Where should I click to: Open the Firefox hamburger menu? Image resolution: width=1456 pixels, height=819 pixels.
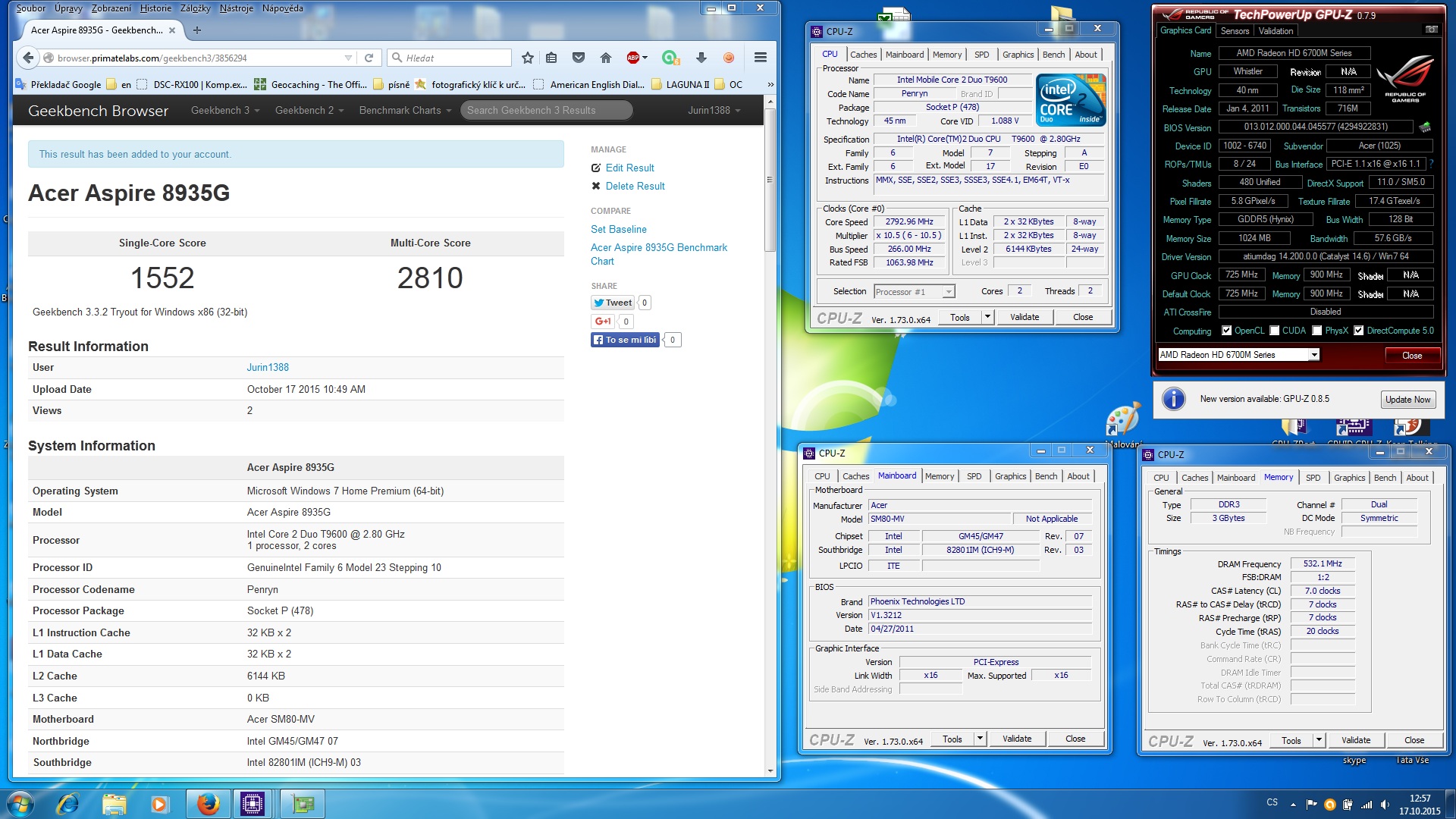tap(761, 58)
